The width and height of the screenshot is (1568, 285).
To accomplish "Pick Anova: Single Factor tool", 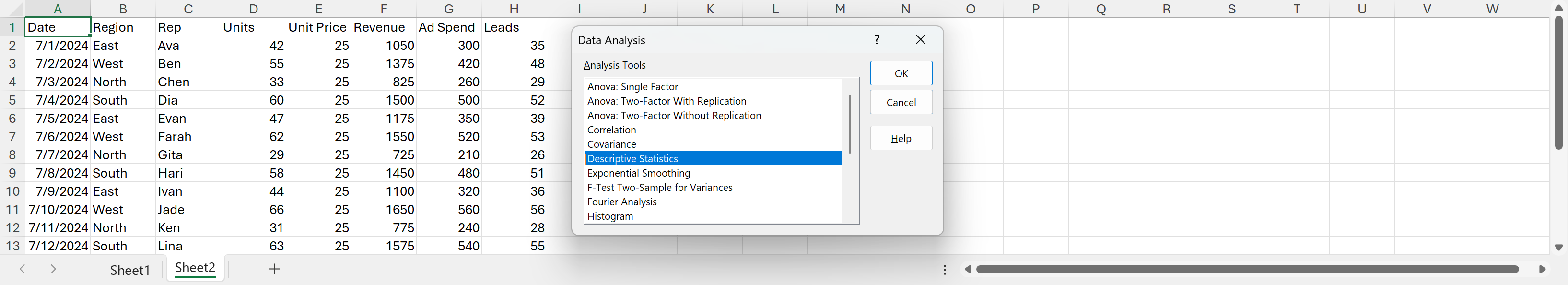I will coord(632,86).
